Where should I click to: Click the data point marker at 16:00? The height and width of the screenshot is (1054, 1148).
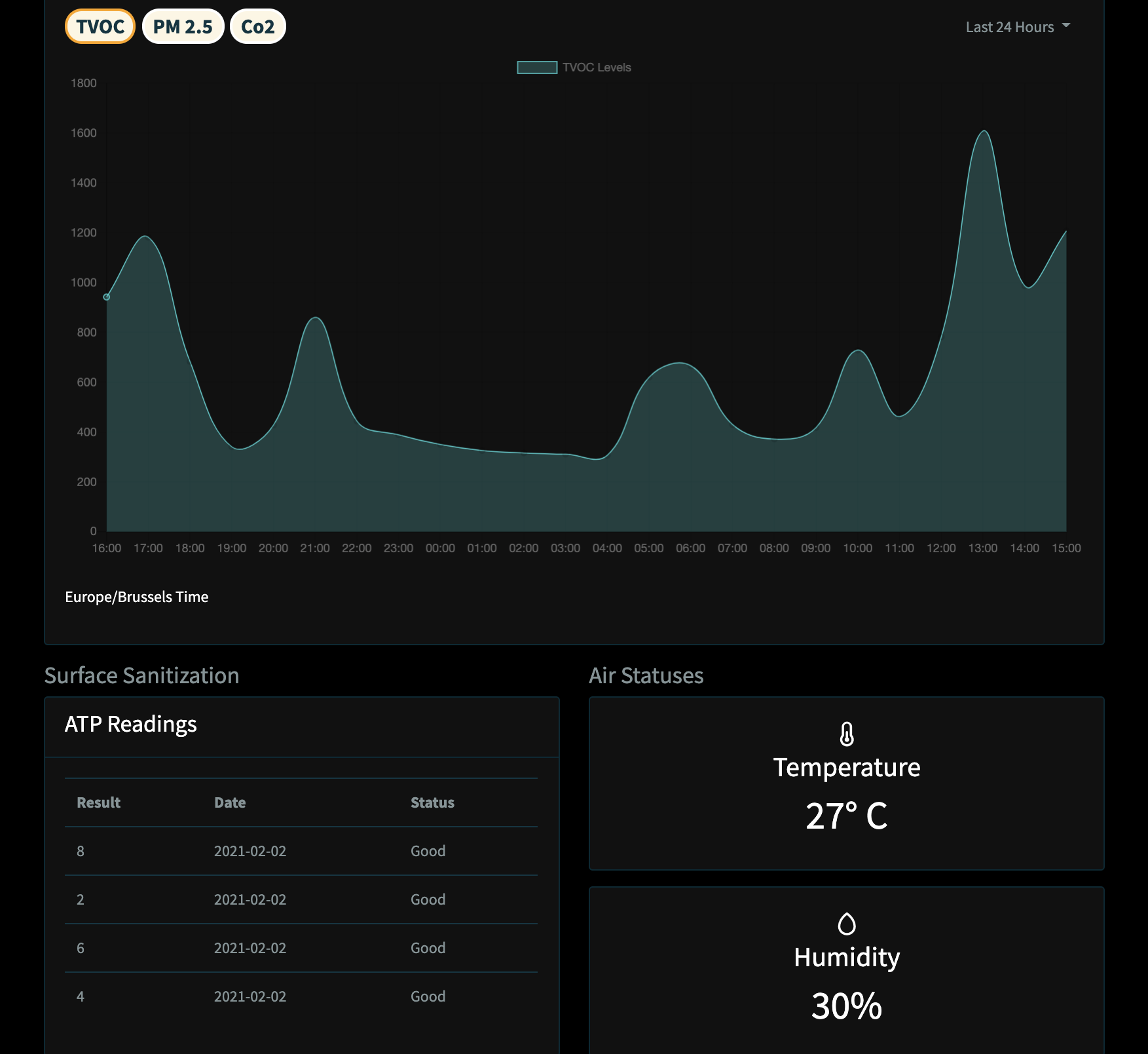107,297
